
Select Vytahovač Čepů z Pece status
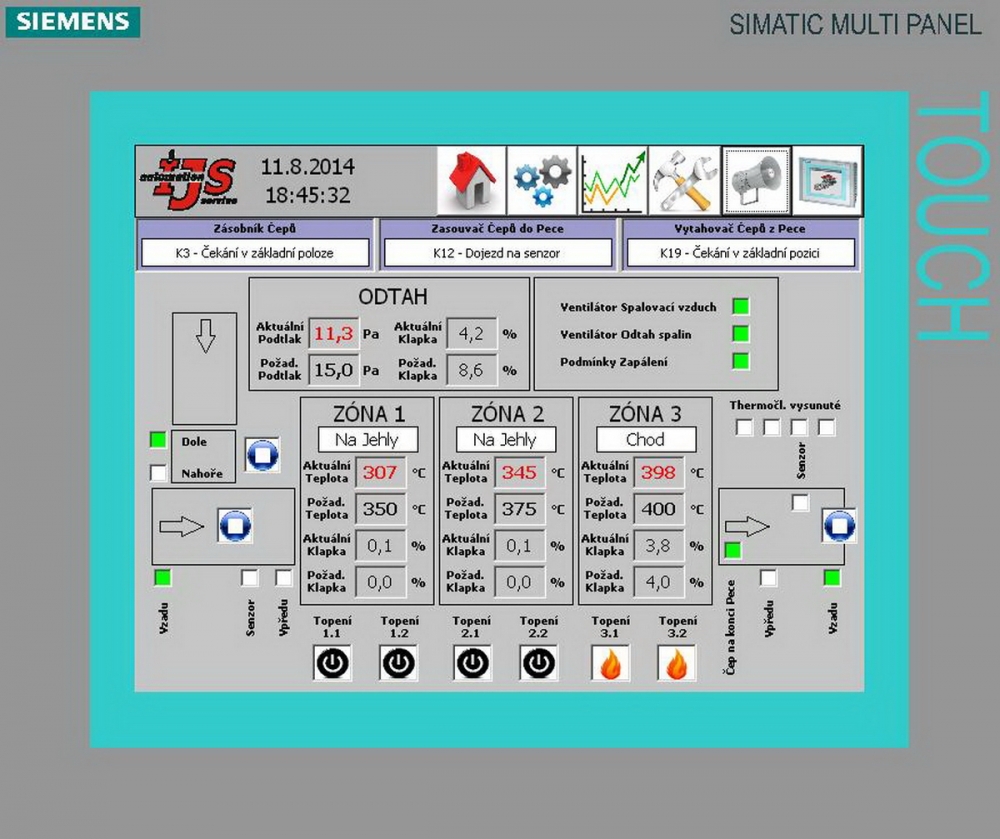(741, 253)
